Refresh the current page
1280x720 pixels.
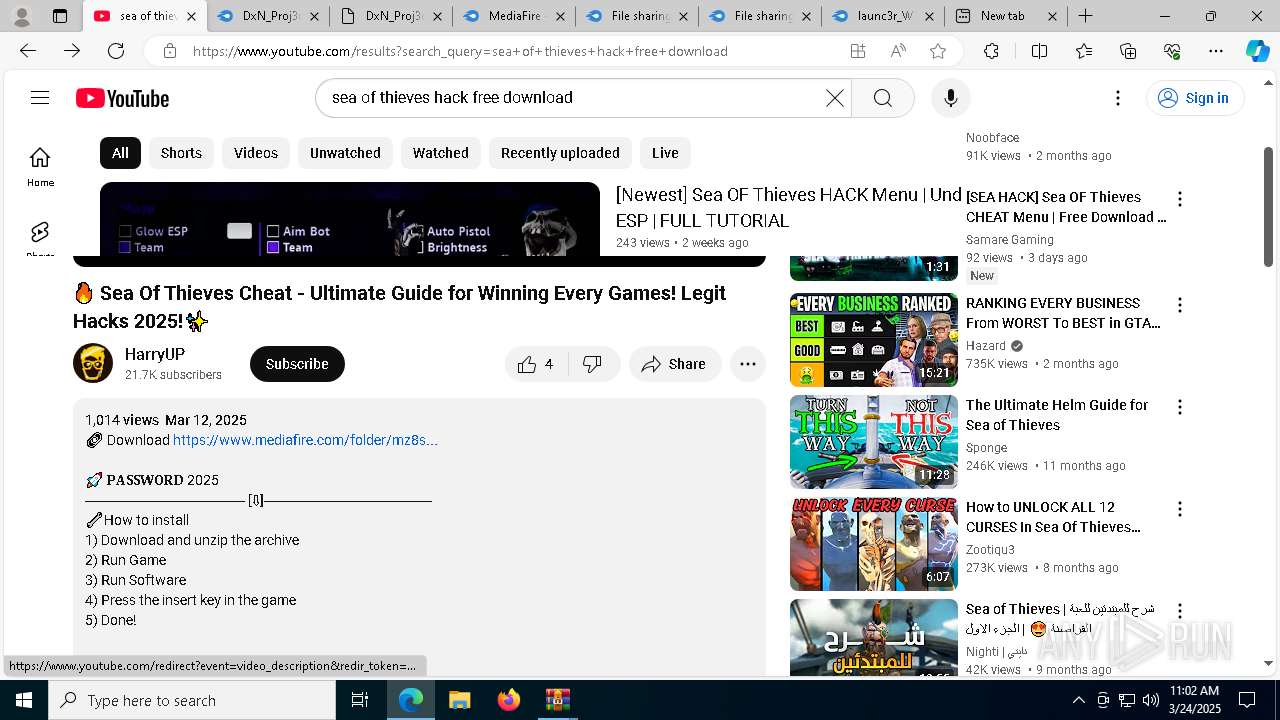click(x=116, y=51)
